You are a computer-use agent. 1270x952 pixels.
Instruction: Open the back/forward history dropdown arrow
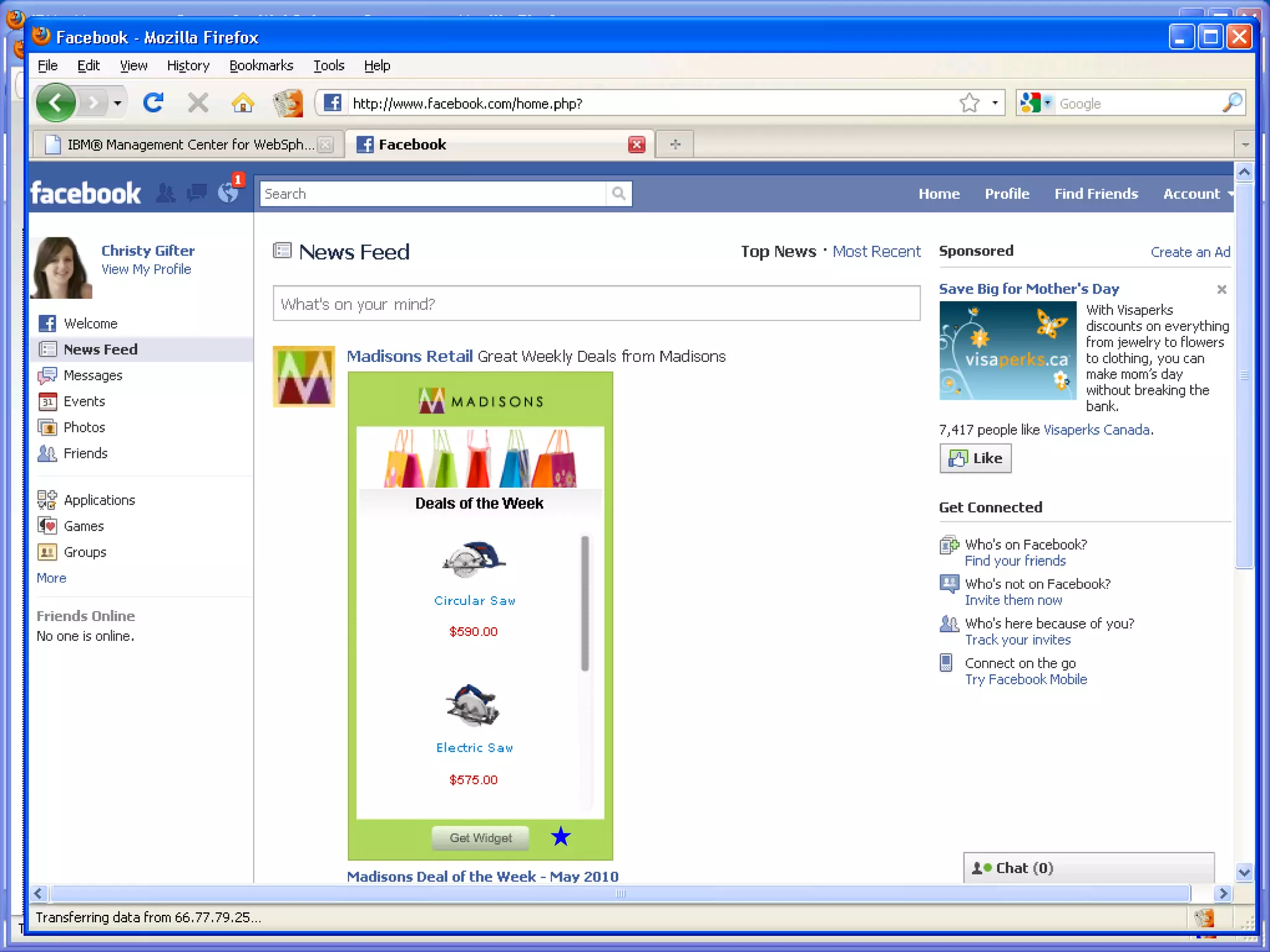click(117, 103)
